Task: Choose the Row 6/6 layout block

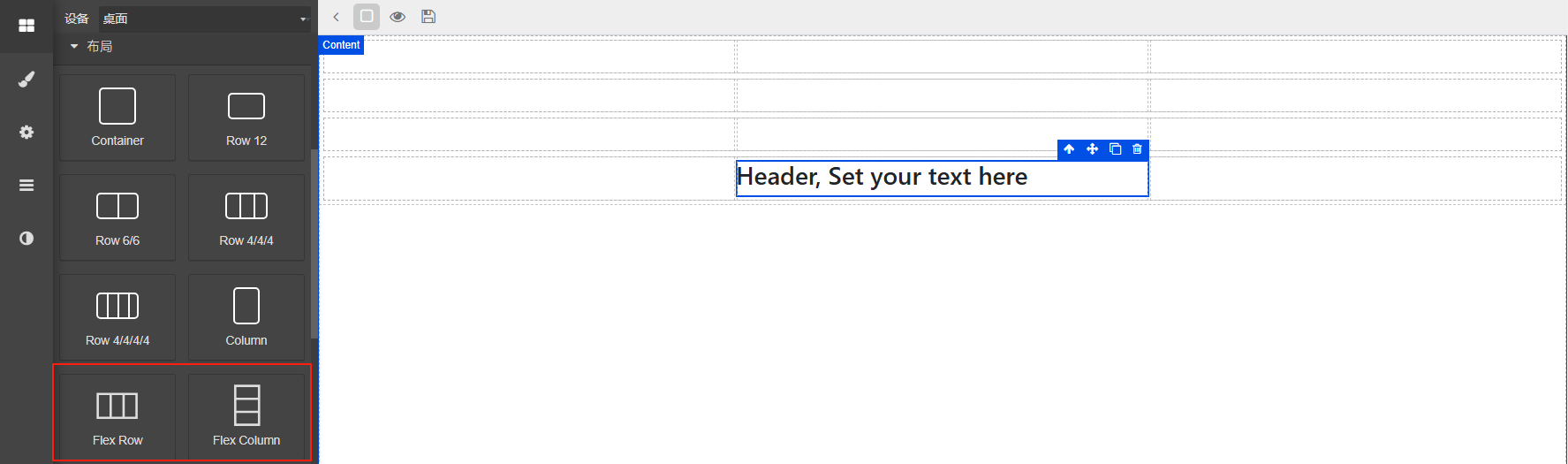Action: pos(117,217)
